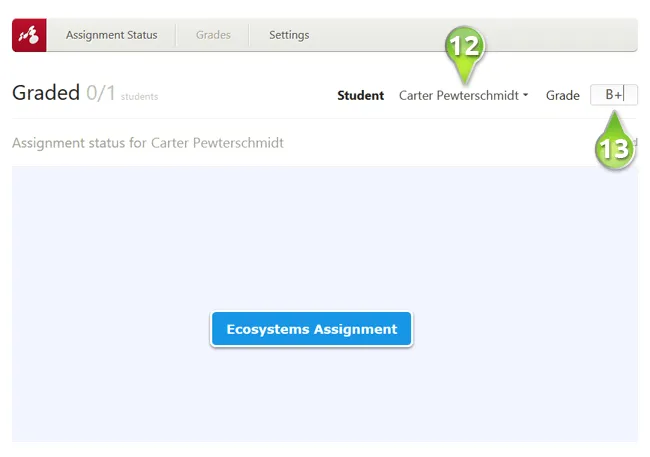Switch to the Grades tab

click(213, 35)
